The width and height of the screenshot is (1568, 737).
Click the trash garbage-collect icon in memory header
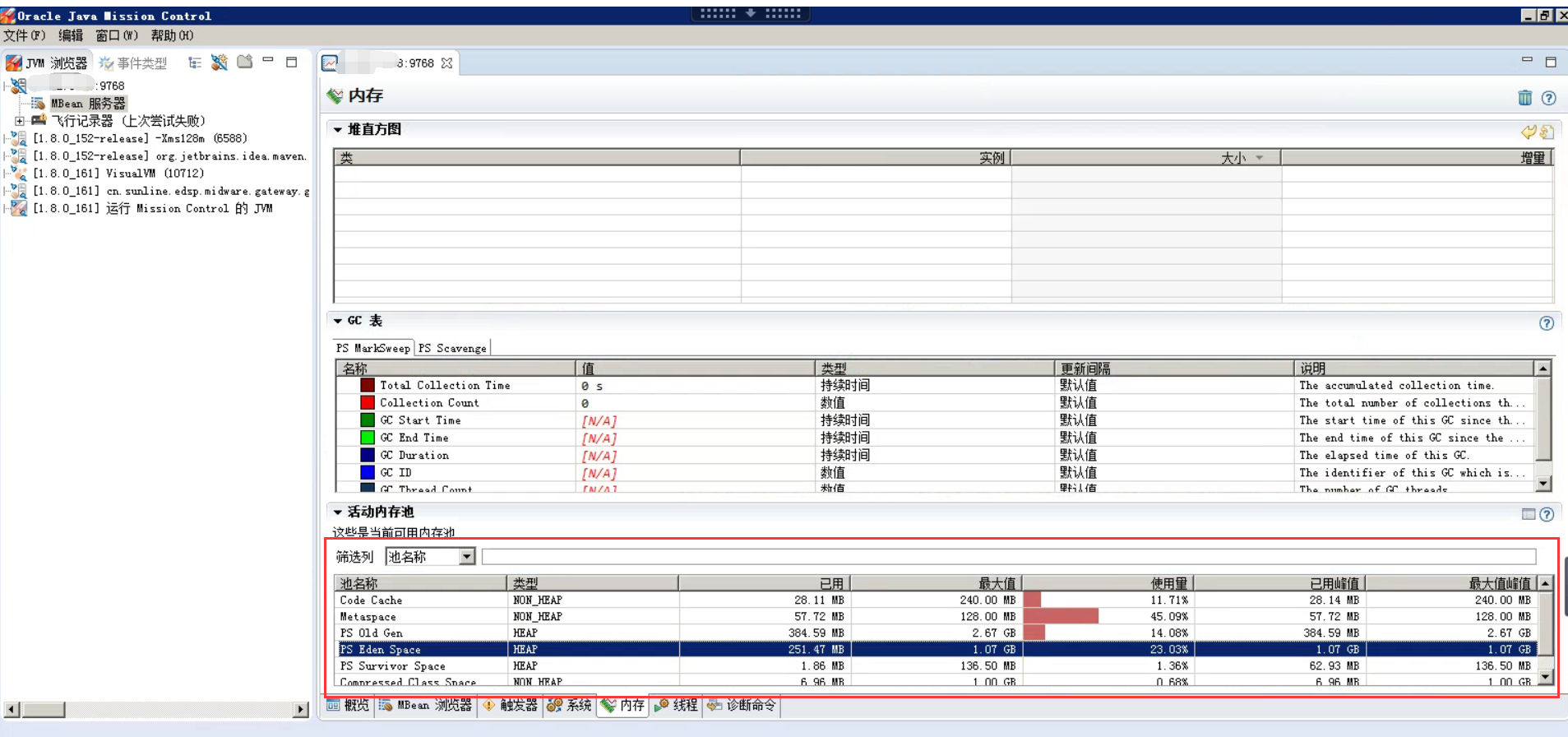(x=1525, y=98)
